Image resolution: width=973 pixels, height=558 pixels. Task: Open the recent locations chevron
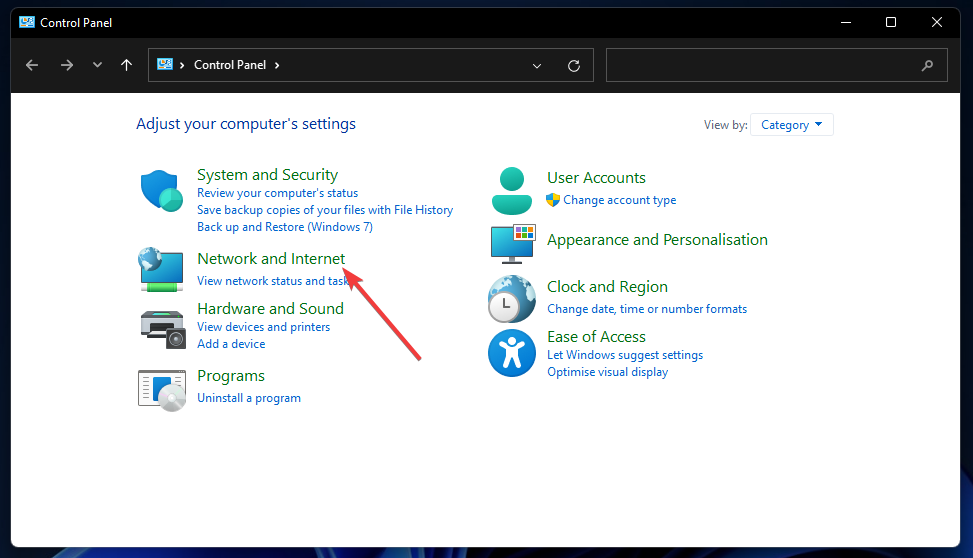point(97,65)
